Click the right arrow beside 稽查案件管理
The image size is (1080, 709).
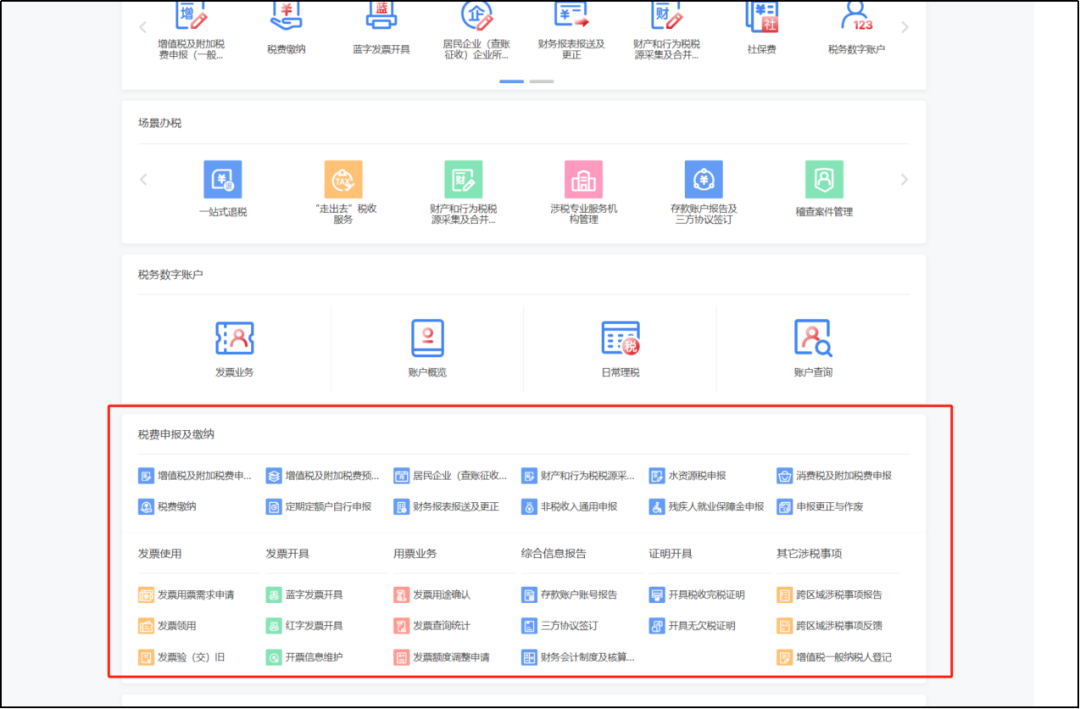coord(905,180)
